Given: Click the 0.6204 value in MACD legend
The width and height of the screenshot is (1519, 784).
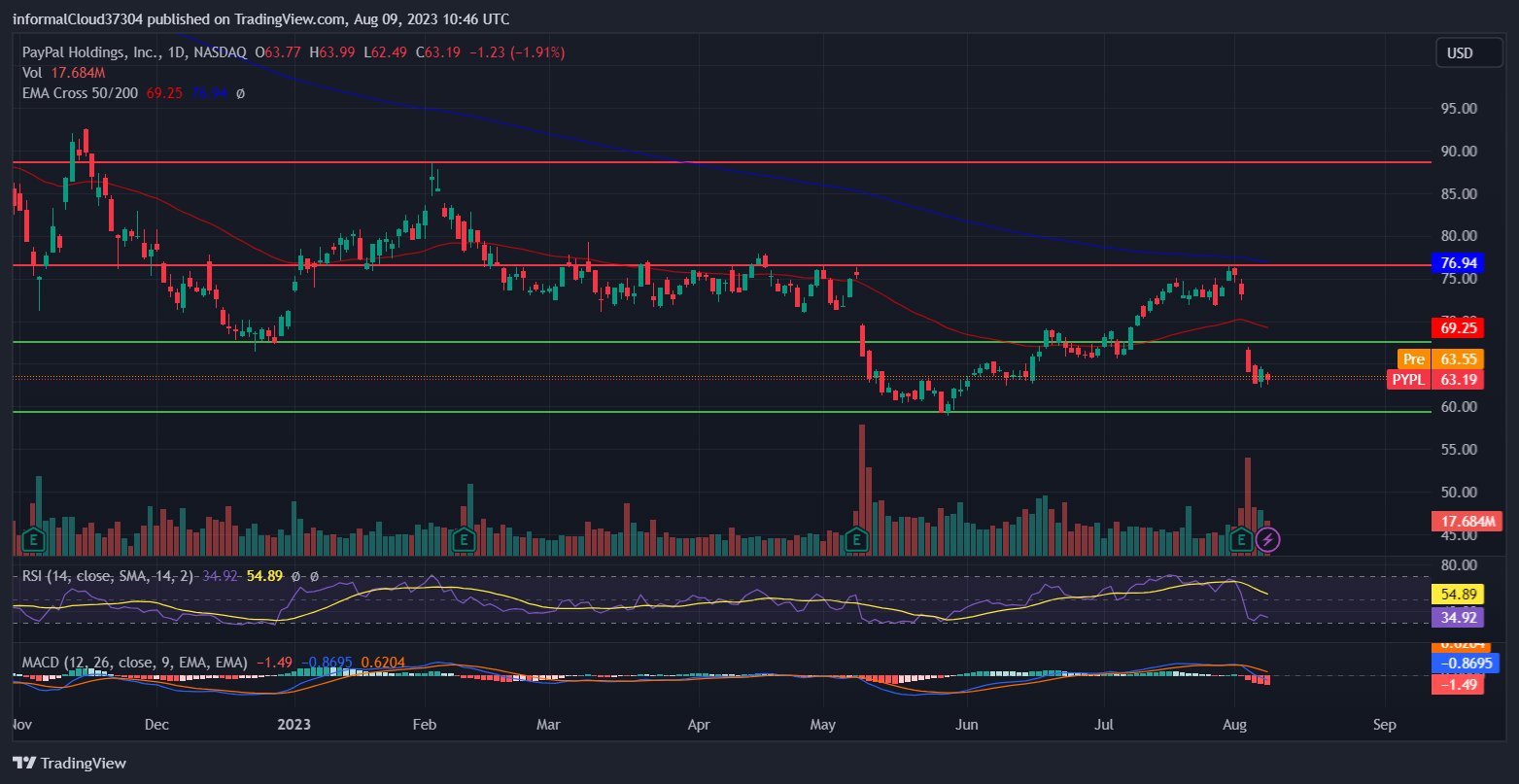Looking at the screenshot, I should (x=383, y=663).
